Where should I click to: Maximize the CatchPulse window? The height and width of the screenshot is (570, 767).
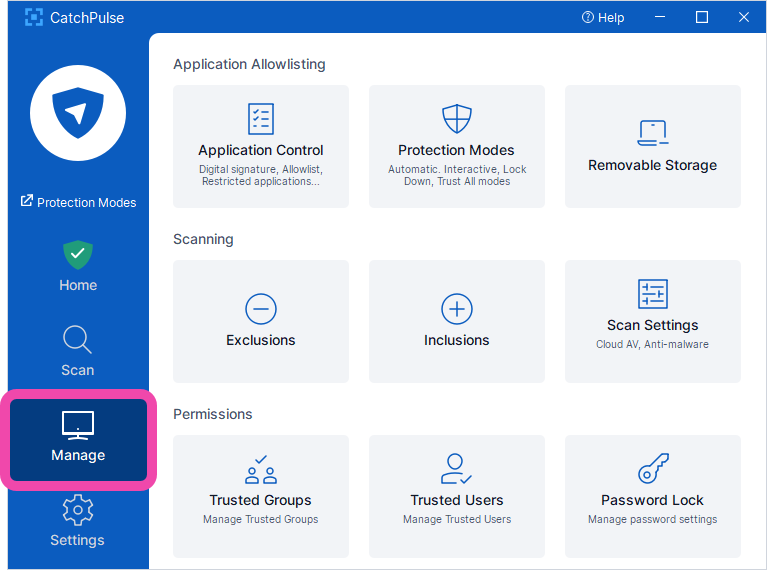pyautogui.click(x=702, y=17)
